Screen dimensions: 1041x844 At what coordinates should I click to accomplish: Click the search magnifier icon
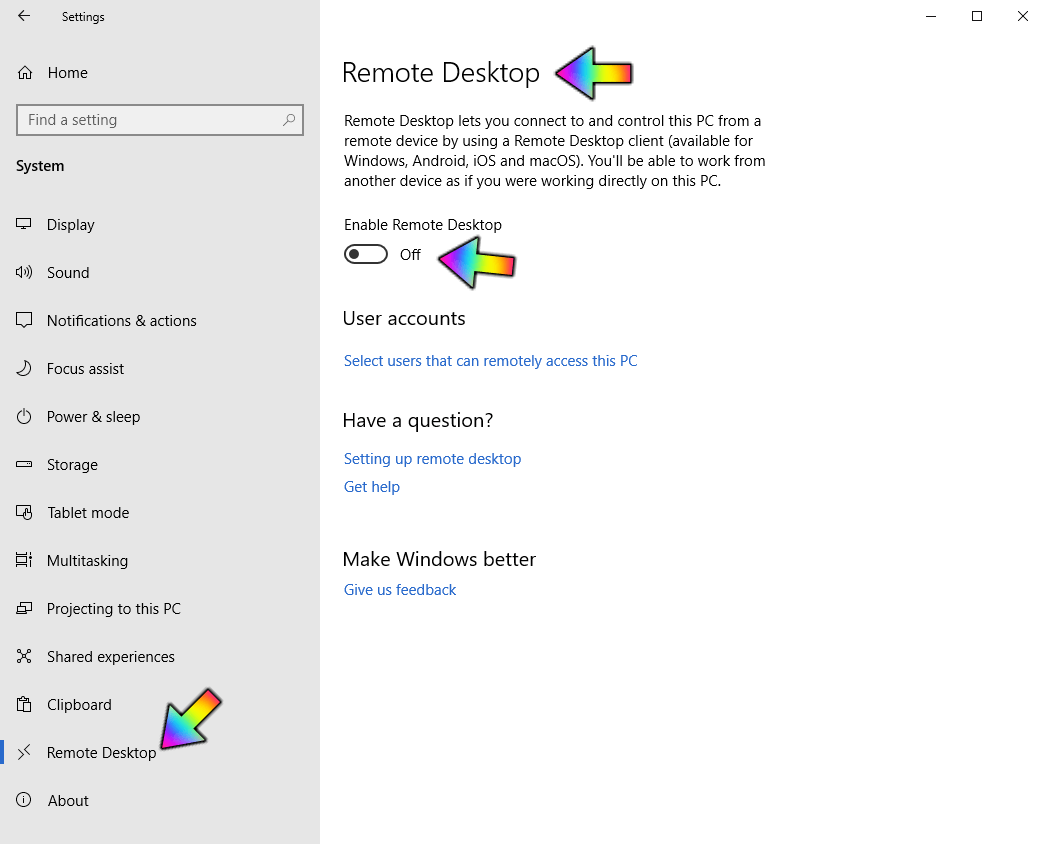pos(289,120)
